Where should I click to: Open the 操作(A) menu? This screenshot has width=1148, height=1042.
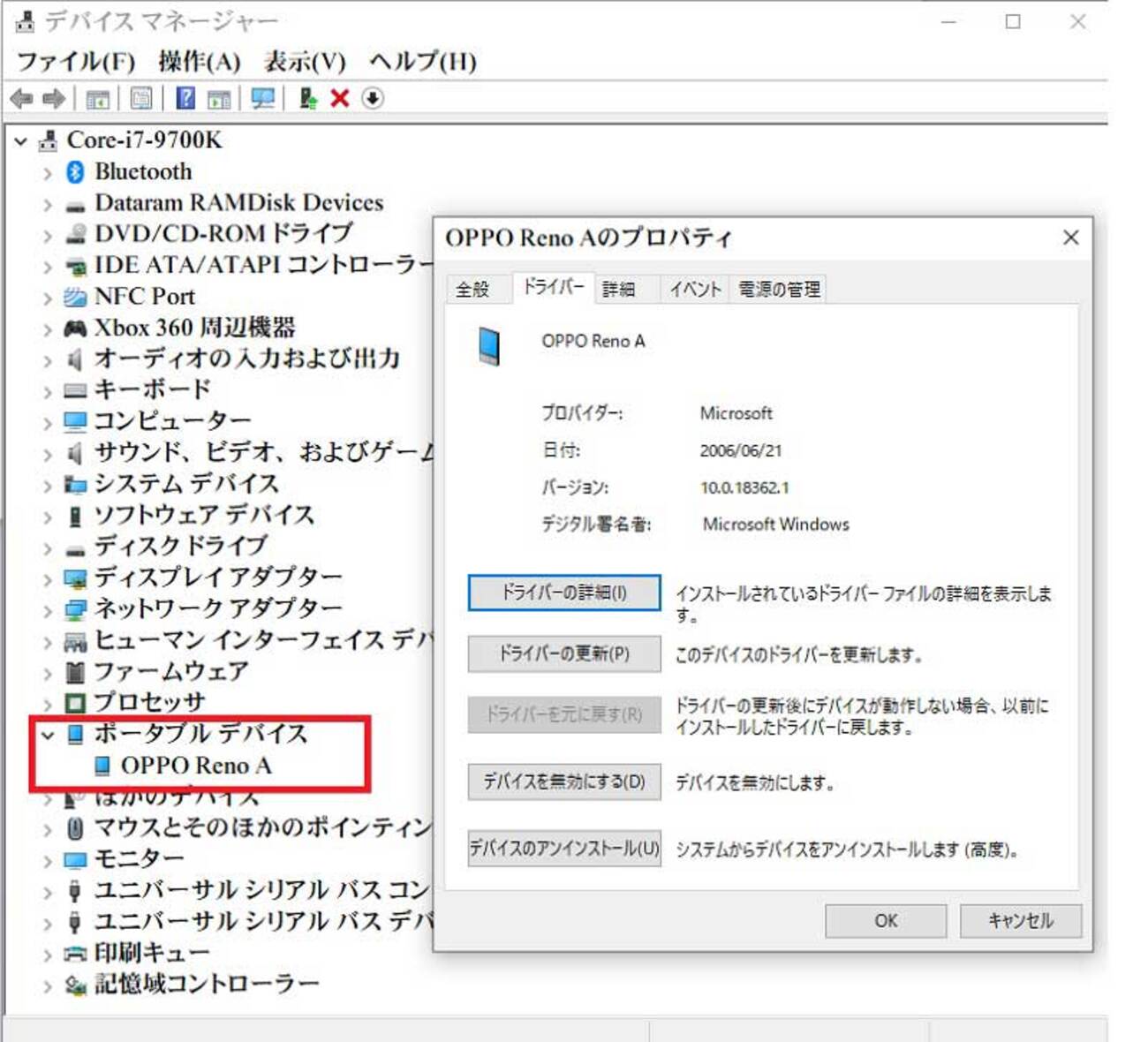[200, 62]
